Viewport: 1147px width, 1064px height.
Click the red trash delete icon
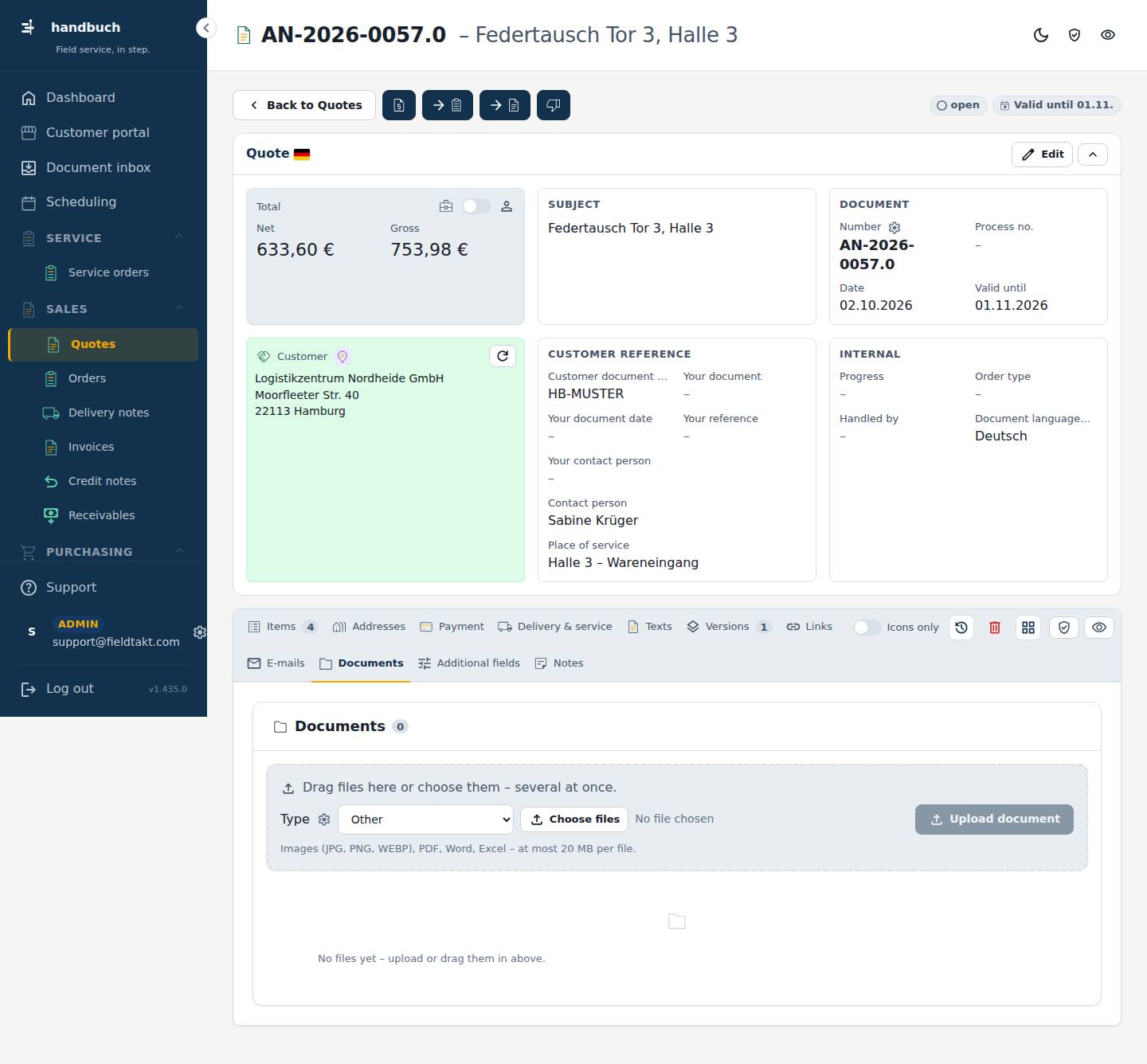[x=995, y=628]
